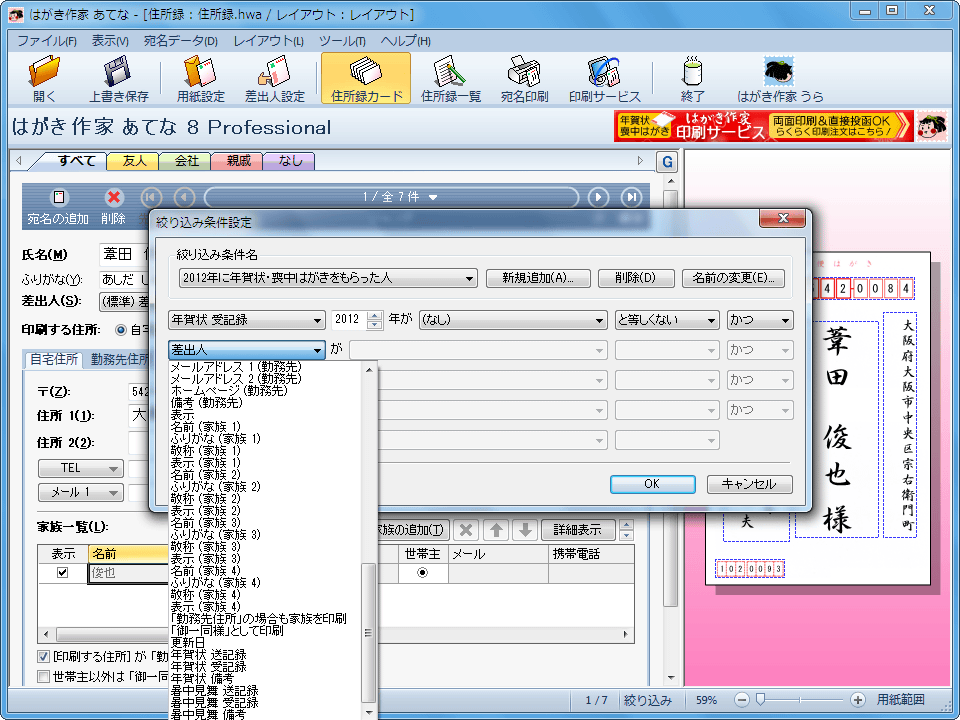The width and height of the screenshot is (960, 720).
Task: Open 住所録一覧 address list view
Action: (451, 78)
